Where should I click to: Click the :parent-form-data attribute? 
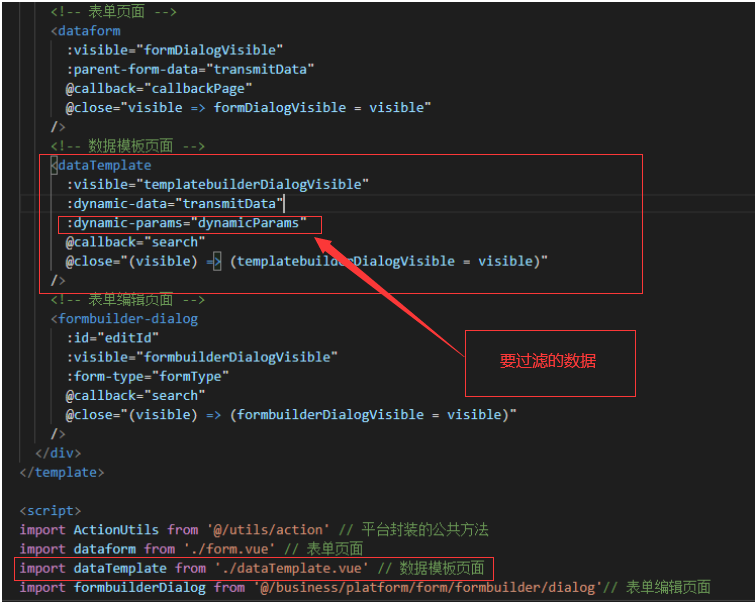[190, 69]
